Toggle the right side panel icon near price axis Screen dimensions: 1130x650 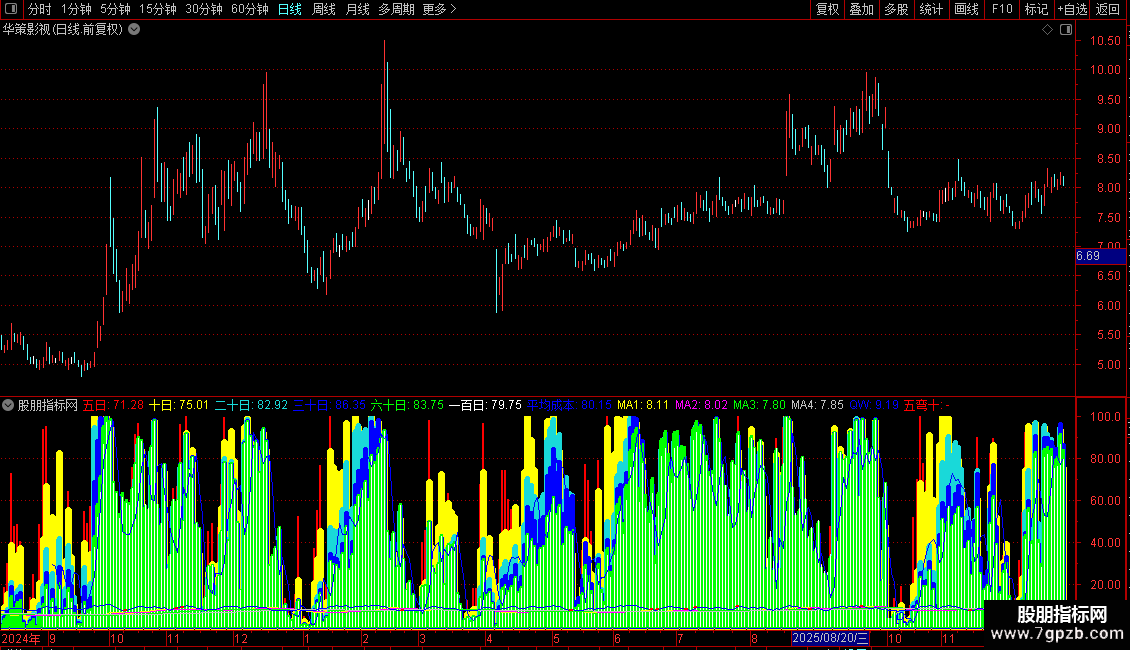click(1066, 30)
